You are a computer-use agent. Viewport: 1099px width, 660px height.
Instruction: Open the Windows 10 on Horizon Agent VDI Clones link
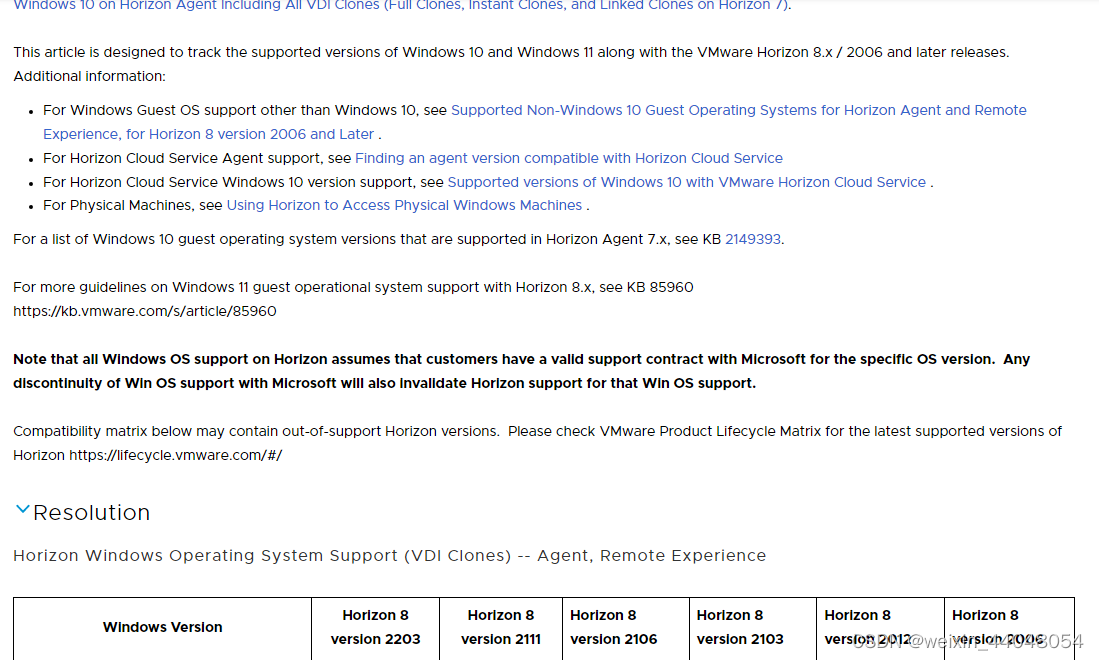pos(400,5)
